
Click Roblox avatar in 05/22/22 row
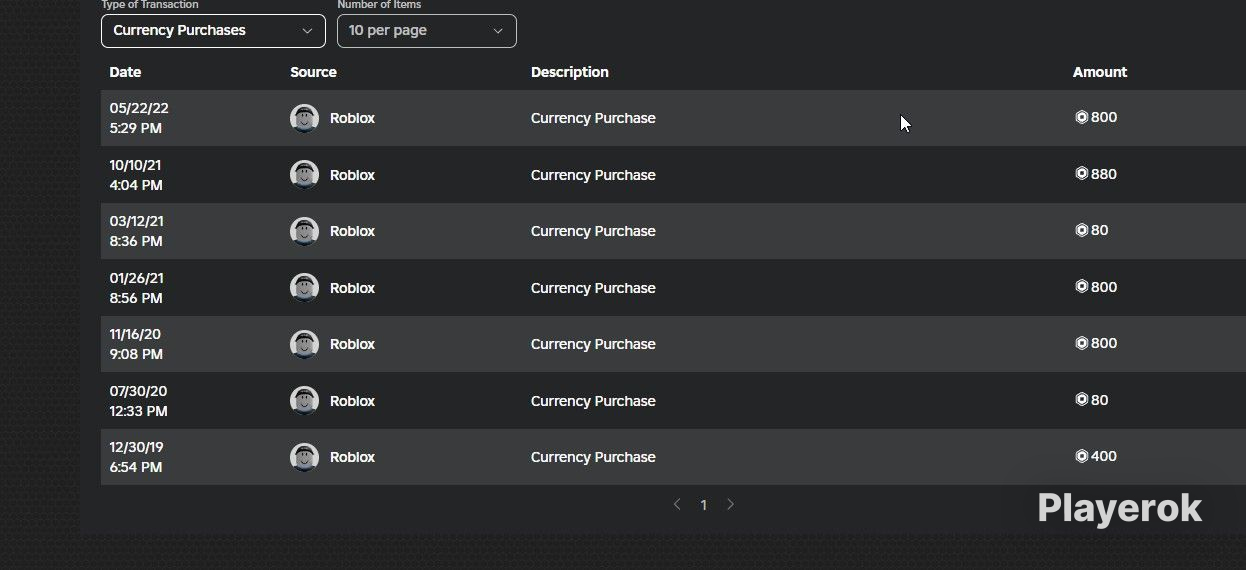tap(304, 118)
